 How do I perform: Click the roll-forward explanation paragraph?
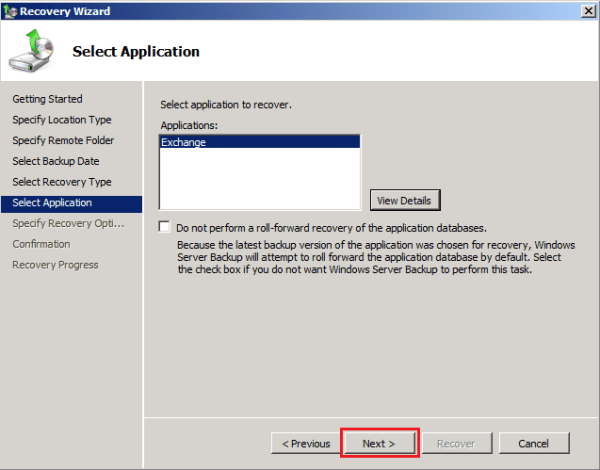click(x=376, y=257)
